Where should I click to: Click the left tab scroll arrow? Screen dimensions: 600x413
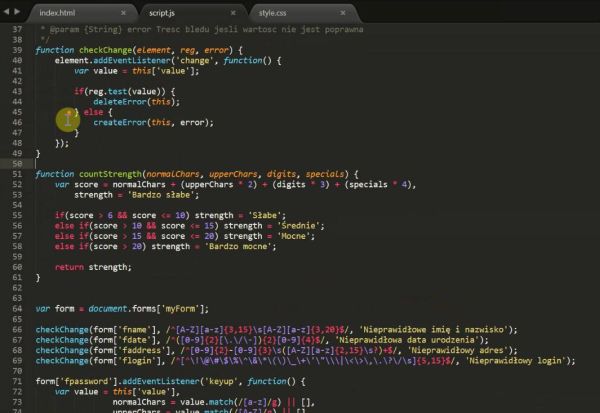tap(8, 14)
